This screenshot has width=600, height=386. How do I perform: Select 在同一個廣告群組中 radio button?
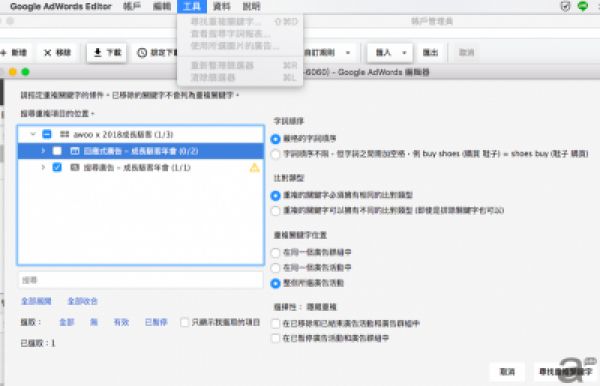(275, 252)
